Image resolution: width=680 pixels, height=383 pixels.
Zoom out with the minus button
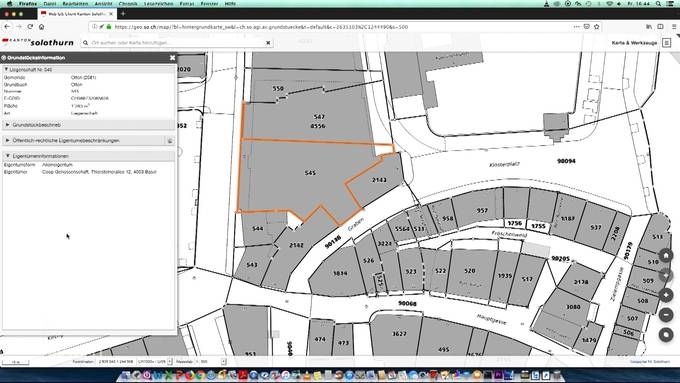(666, 314)
